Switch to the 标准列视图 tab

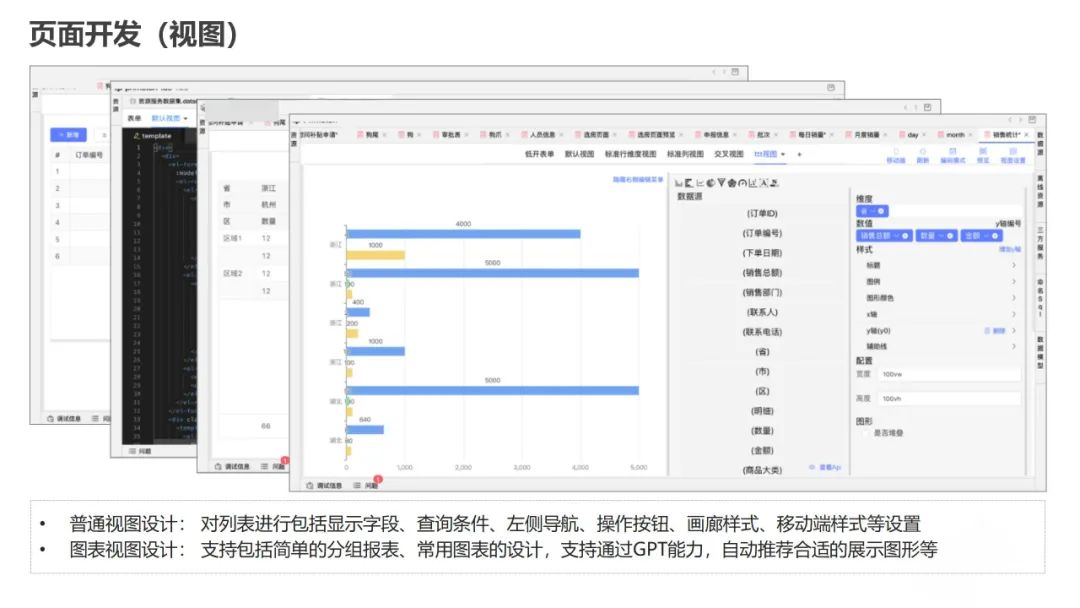685,154
